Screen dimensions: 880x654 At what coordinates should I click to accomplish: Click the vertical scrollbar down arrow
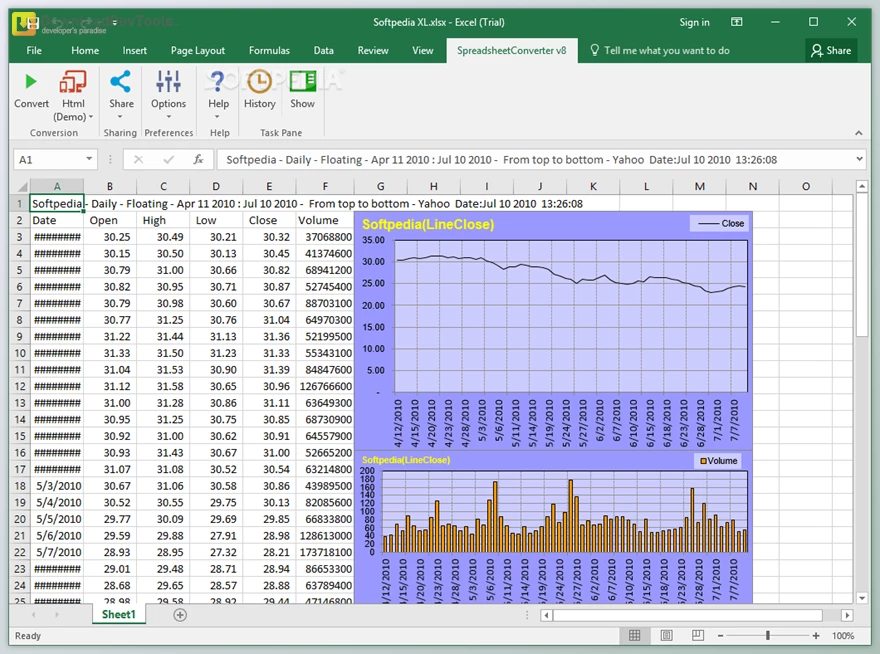click(x=863, y=598)
